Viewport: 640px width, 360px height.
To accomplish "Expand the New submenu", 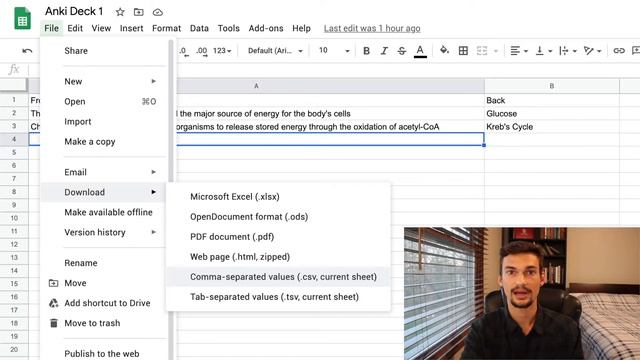I will 104,82.
